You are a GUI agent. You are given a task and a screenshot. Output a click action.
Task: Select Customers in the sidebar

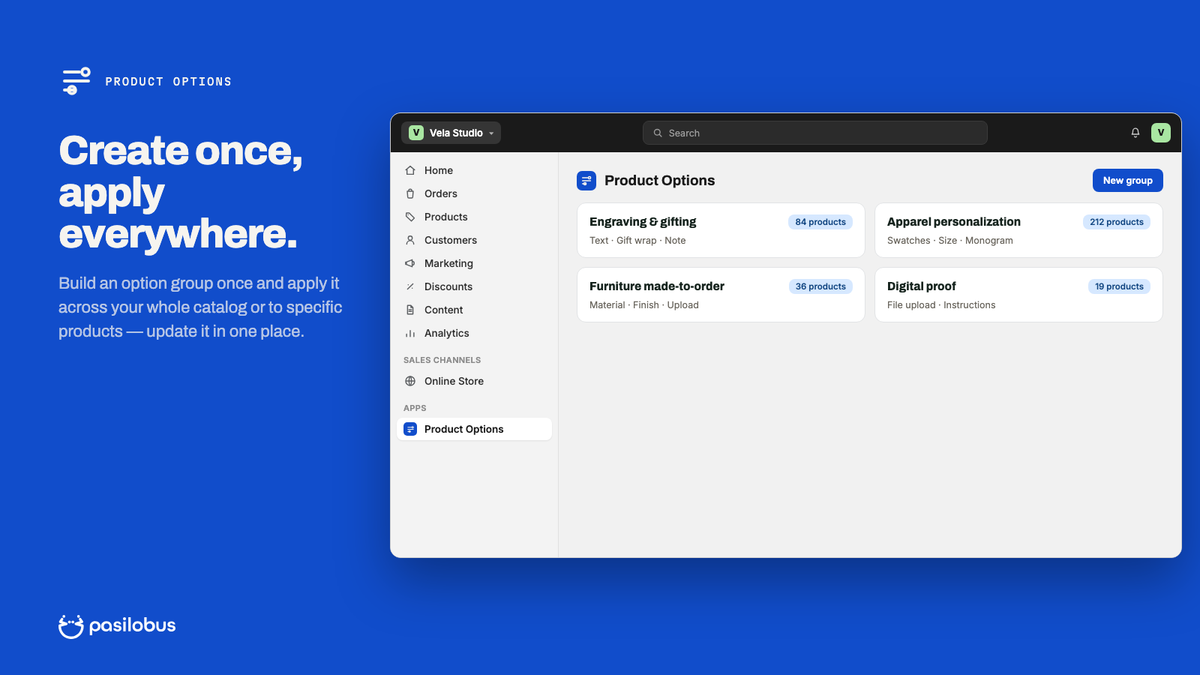pos(474,240)
